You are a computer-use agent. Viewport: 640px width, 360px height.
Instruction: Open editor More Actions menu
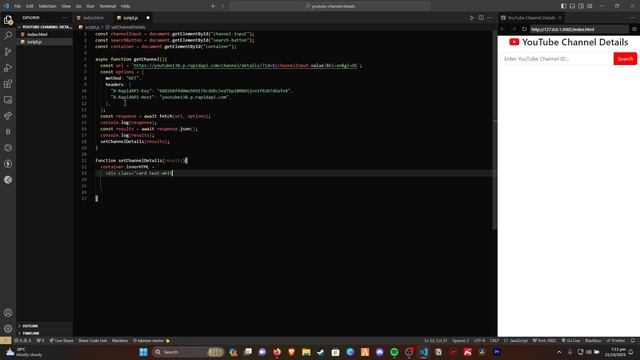tap(490, 18)
